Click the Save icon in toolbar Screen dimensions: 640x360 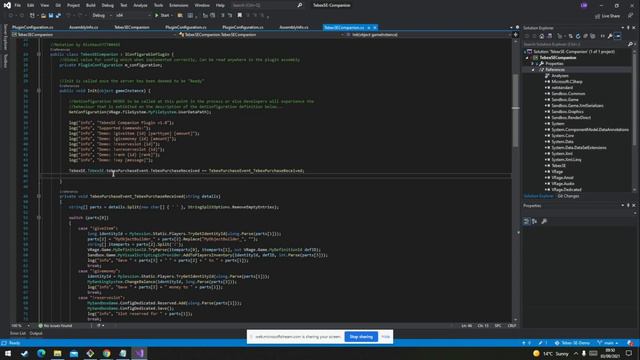(x=51, y=16)
